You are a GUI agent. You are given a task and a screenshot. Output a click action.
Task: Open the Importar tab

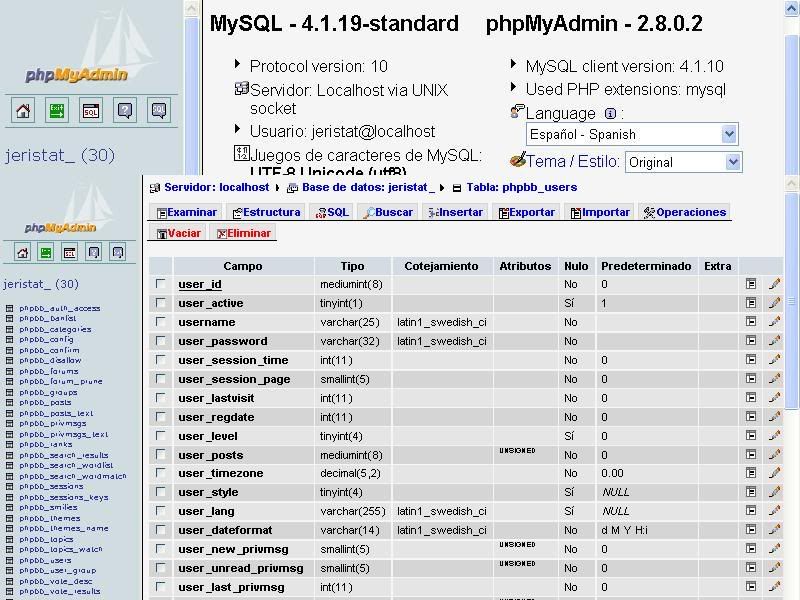click(x=600, y=212)
